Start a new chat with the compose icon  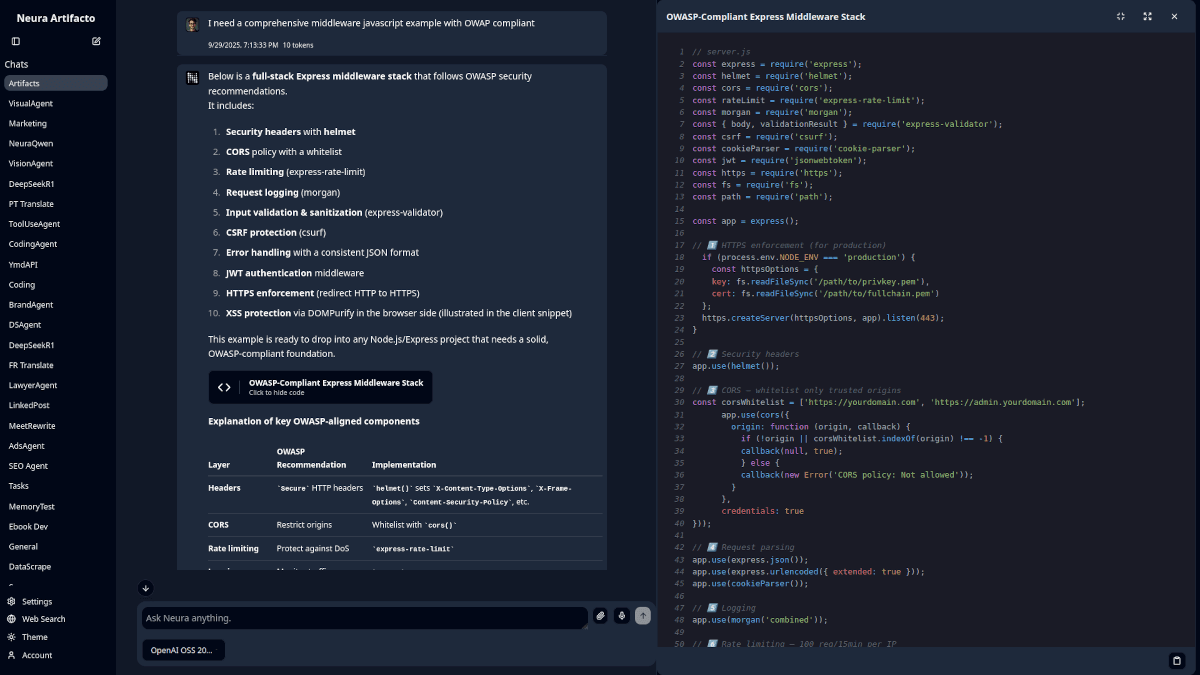96,41
